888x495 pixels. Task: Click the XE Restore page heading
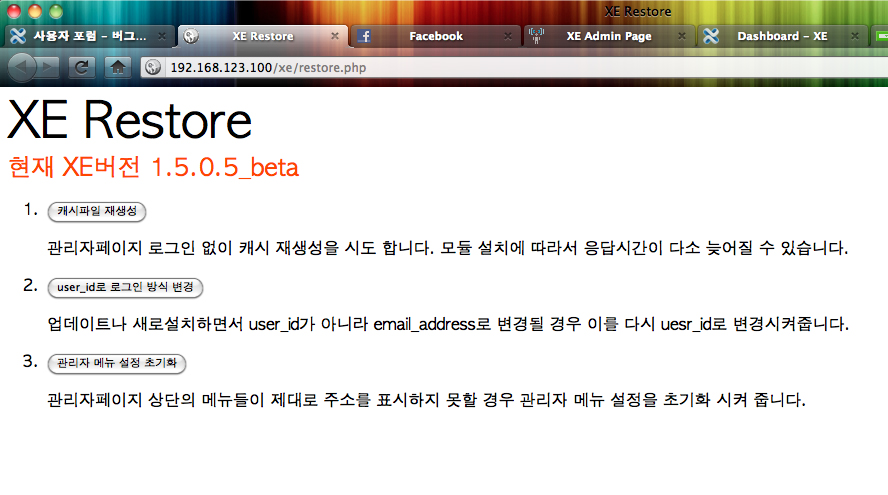tap(130, 120)
